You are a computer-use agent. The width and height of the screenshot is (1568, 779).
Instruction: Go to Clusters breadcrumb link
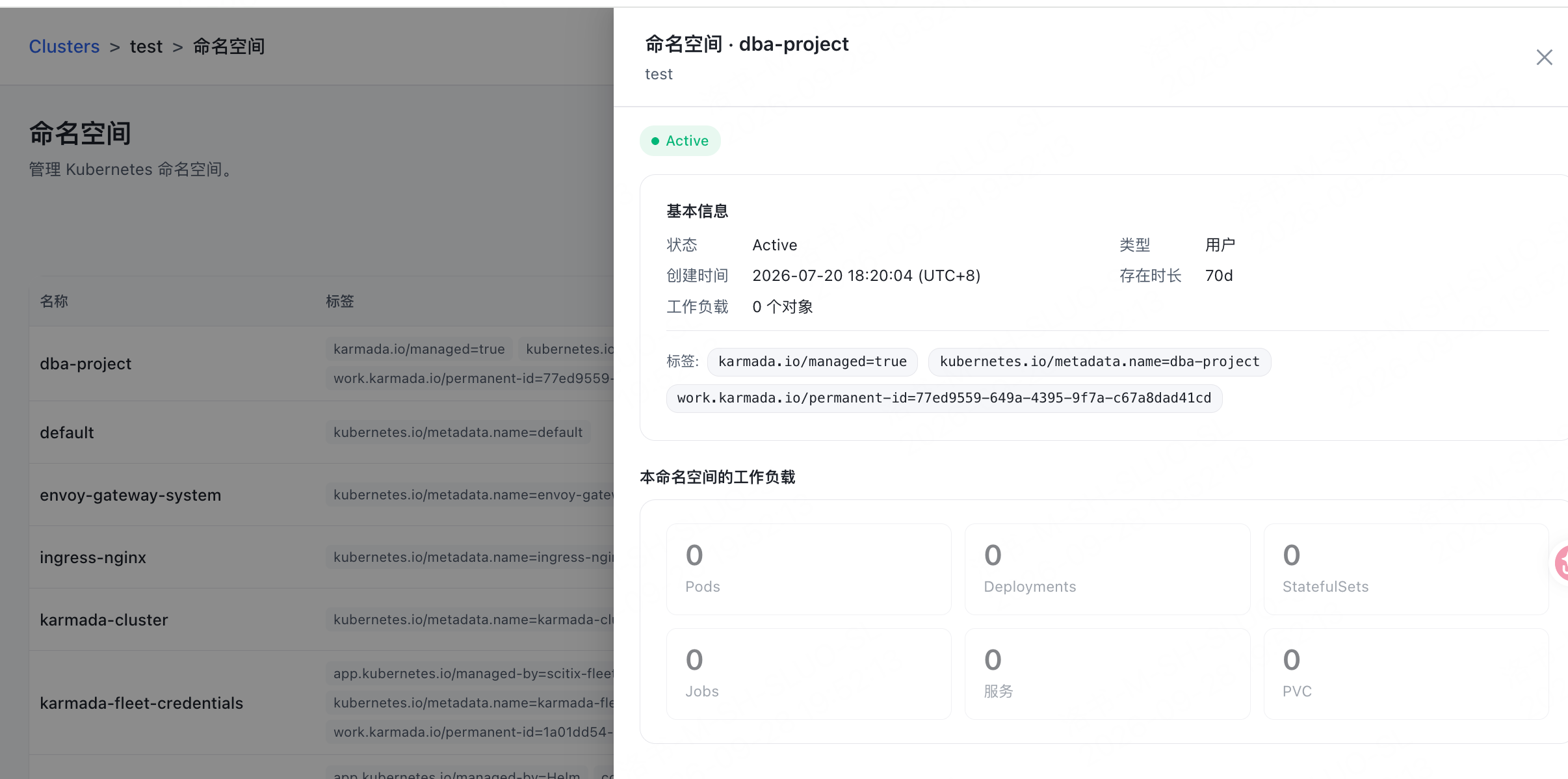(64, 46)
